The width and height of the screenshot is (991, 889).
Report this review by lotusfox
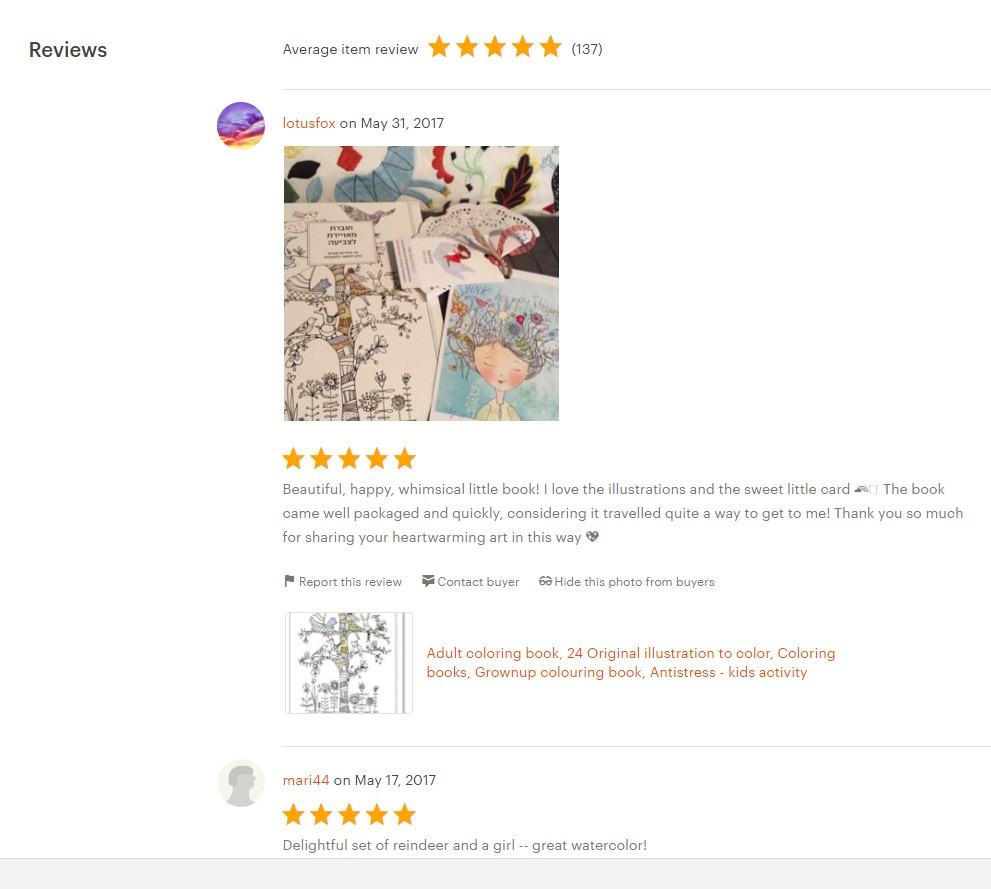[350, 582]
